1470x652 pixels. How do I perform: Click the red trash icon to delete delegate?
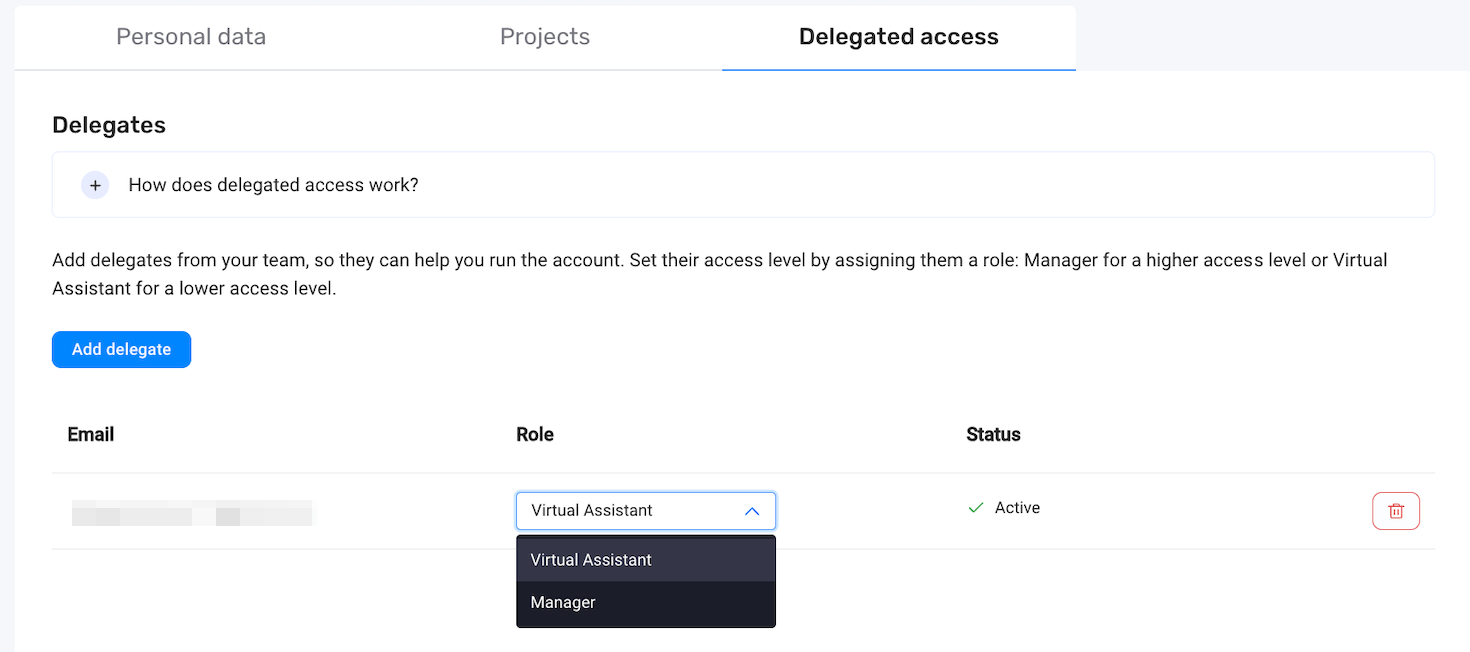pyautogui.click(x=1396, y=510)
